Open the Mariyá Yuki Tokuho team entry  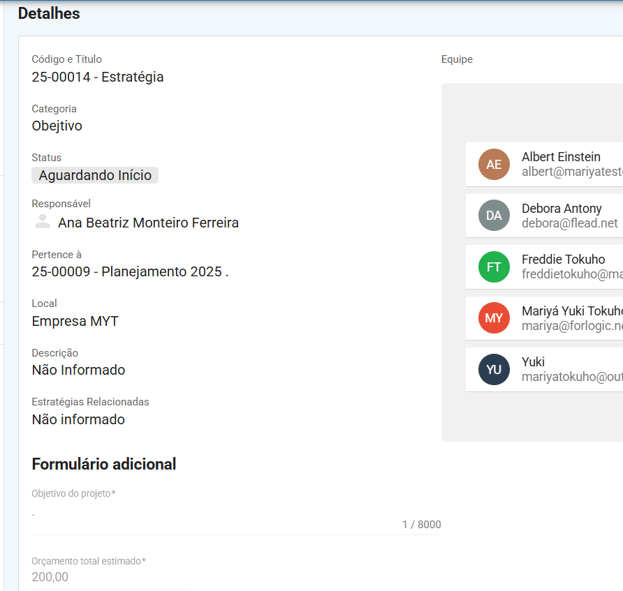(x=570, y=311)
